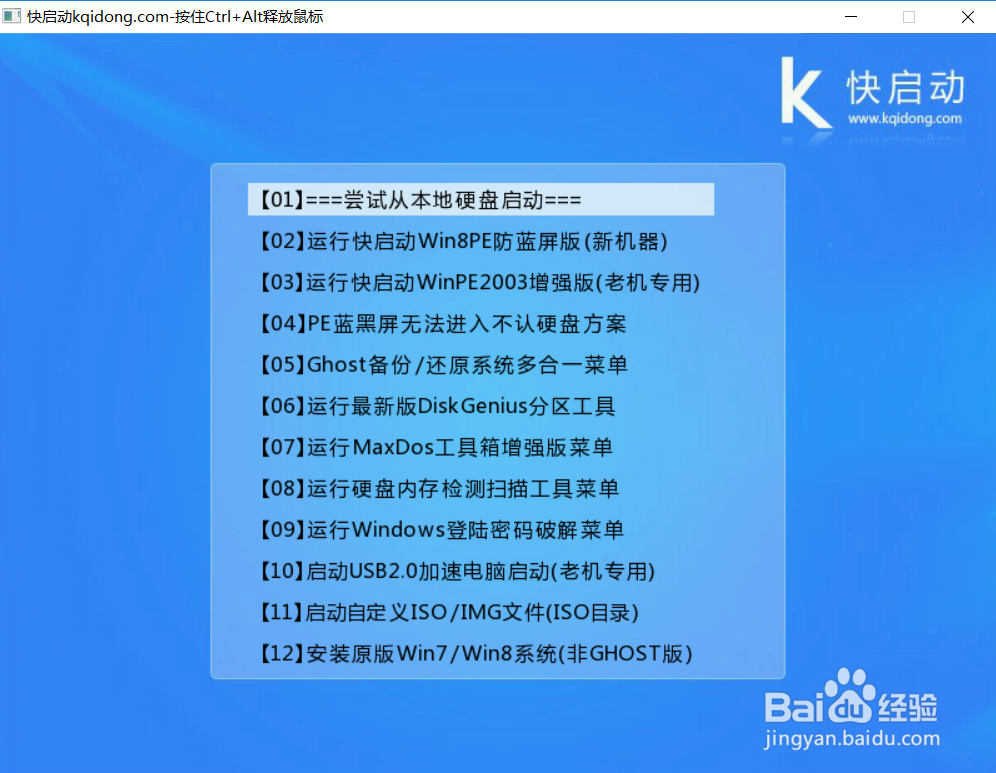Screen dimensions: 996x773
Task: Open 【05】Ghost备份/还原系统多合一菜单
Action: [x=441, y=364]
